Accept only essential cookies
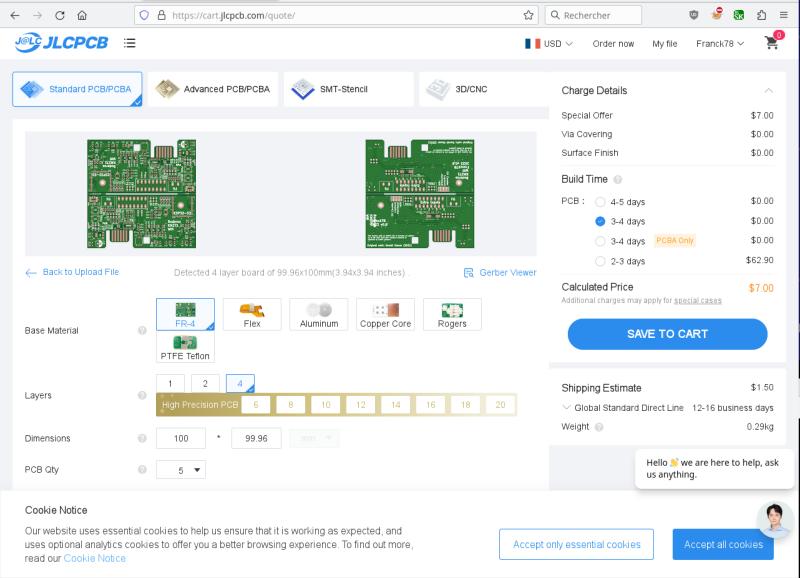Image resolution: width=800 pixels, height=578 pixels. click(x=577, y=544)
